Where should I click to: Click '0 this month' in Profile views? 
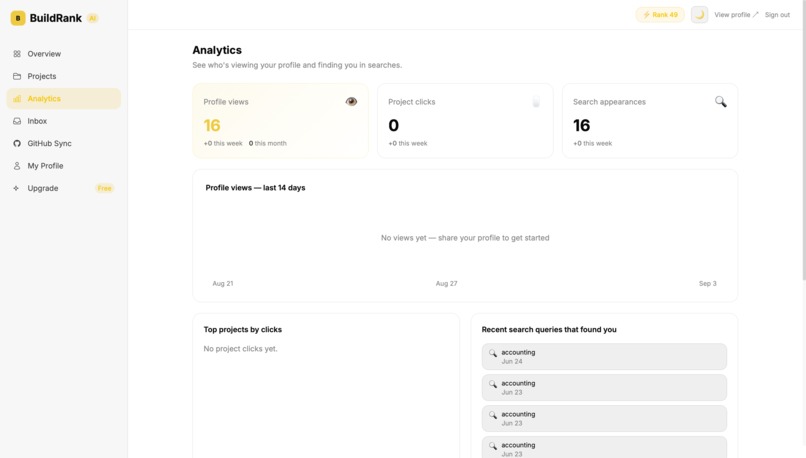tap(267, 143)
